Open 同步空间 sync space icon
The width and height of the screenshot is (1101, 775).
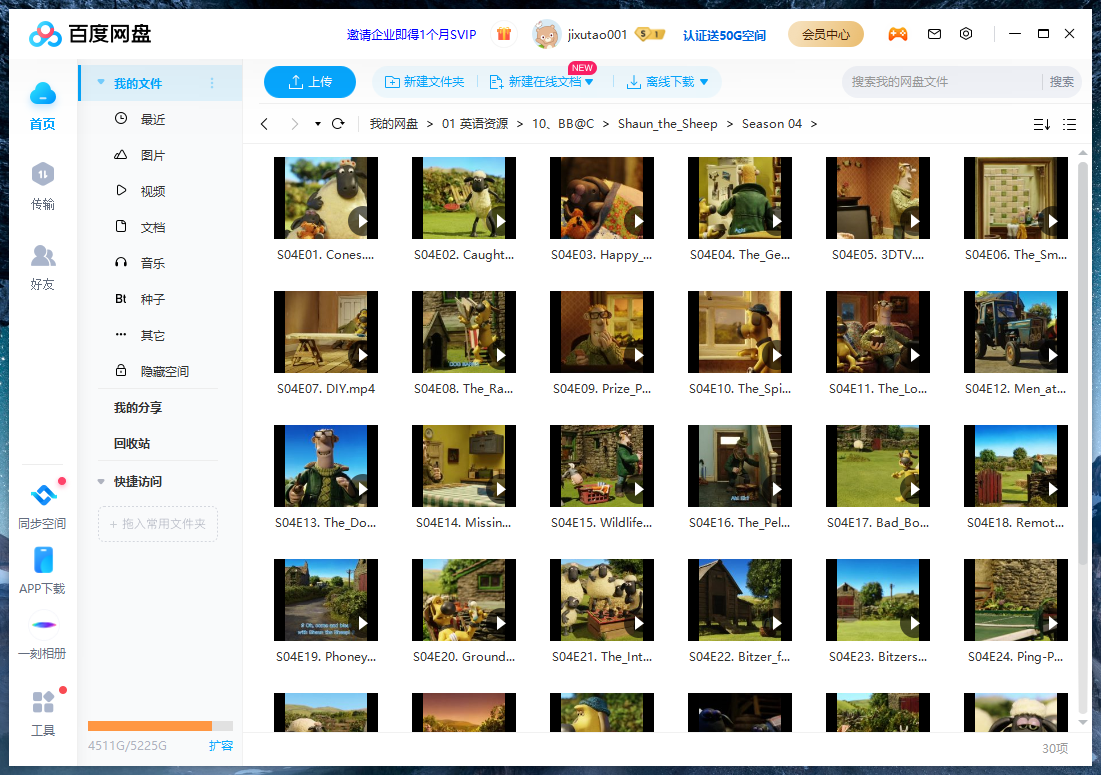point(44,495)
